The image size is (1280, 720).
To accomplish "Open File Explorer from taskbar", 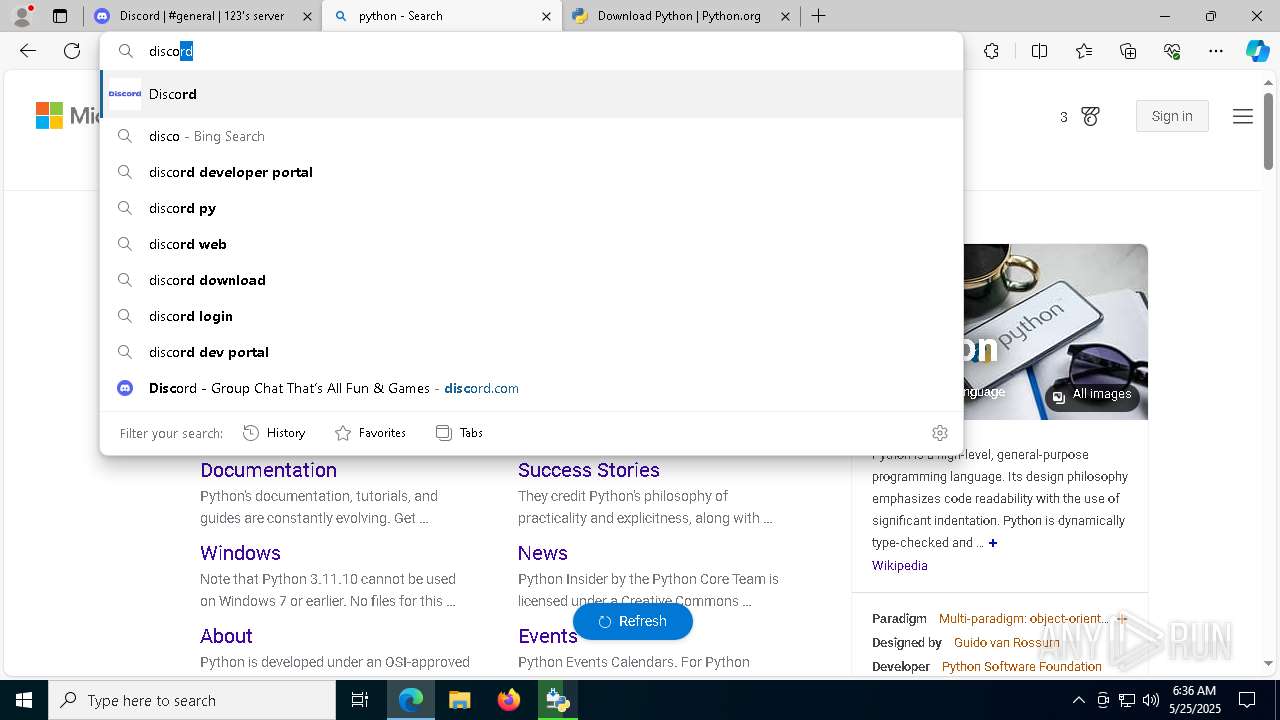I will click(459, 700).
